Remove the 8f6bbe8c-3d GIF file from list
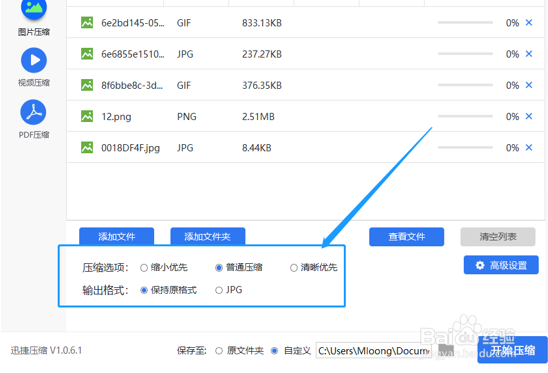The image size is (548, 373). pos(529,85)
